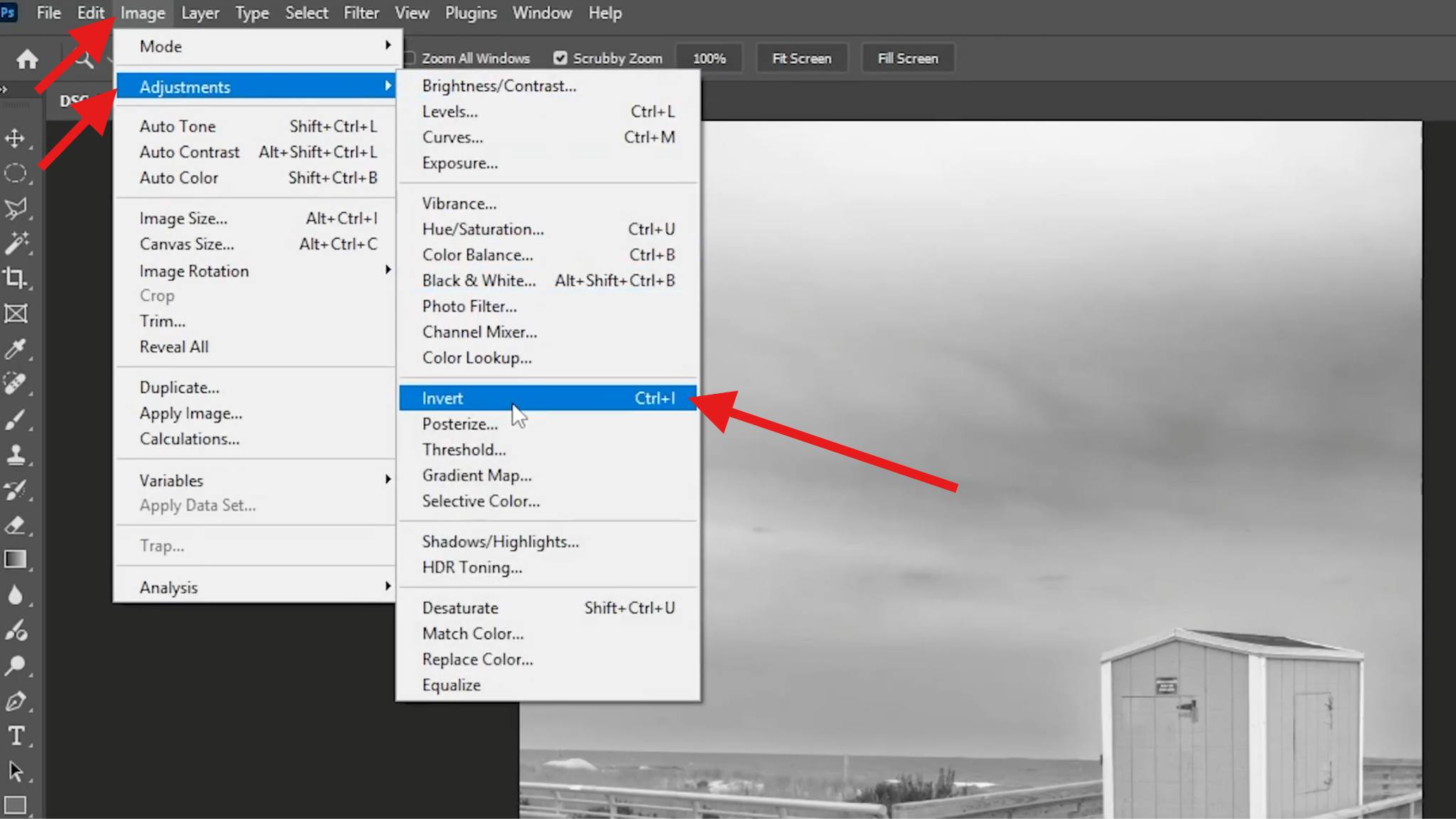Open the Filter menu
Viewport: 1456px width, 819px height.
tap(362, 13)
